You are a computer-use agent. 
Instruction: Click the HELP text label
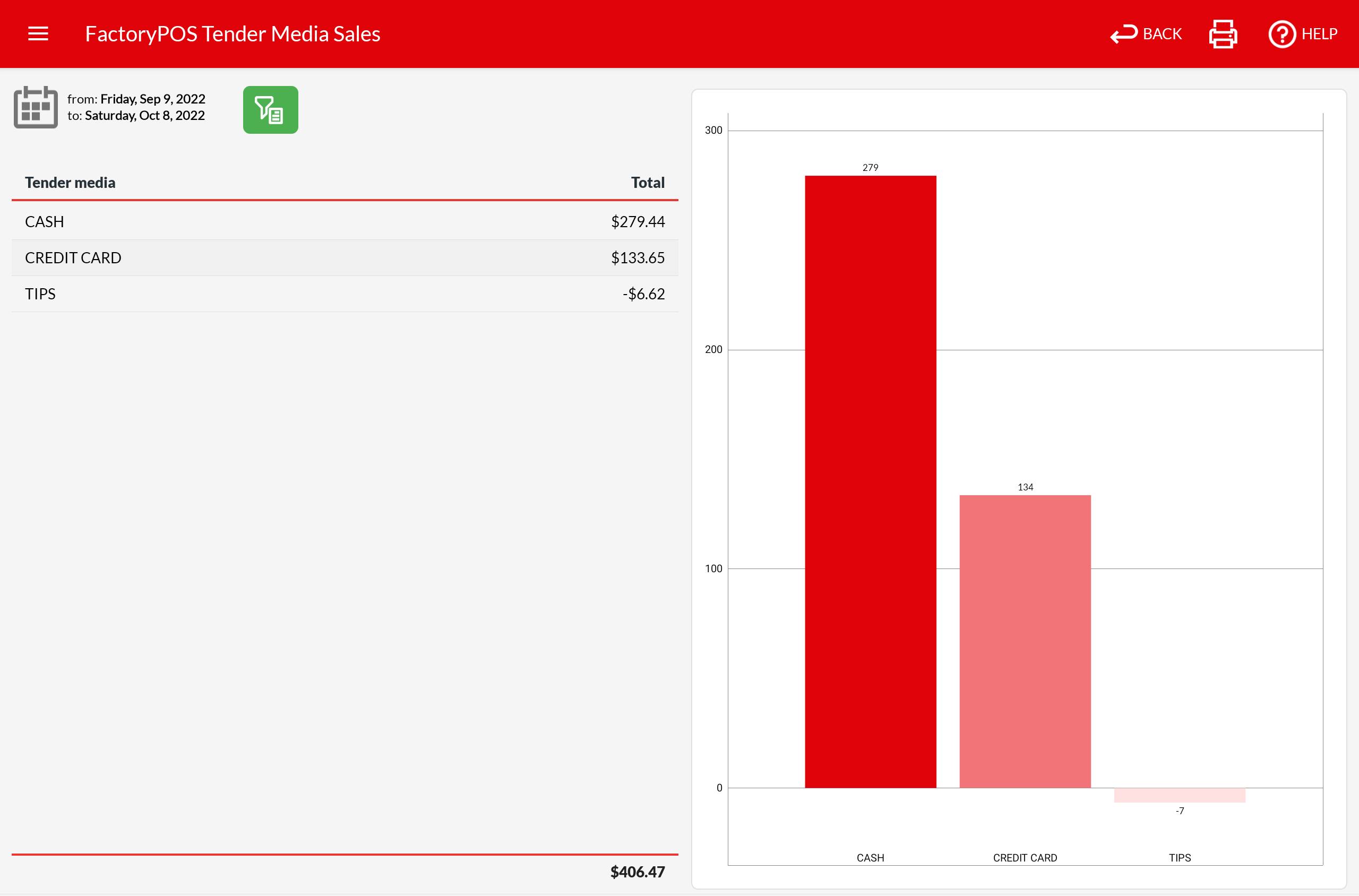1319,34
